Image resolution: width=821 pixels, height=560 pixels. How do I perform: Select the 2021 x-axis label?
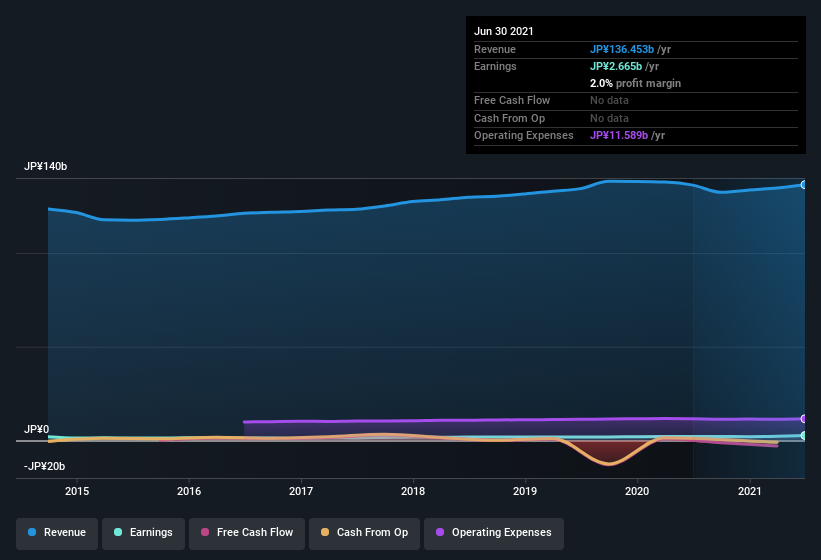[x=750, y=491]
